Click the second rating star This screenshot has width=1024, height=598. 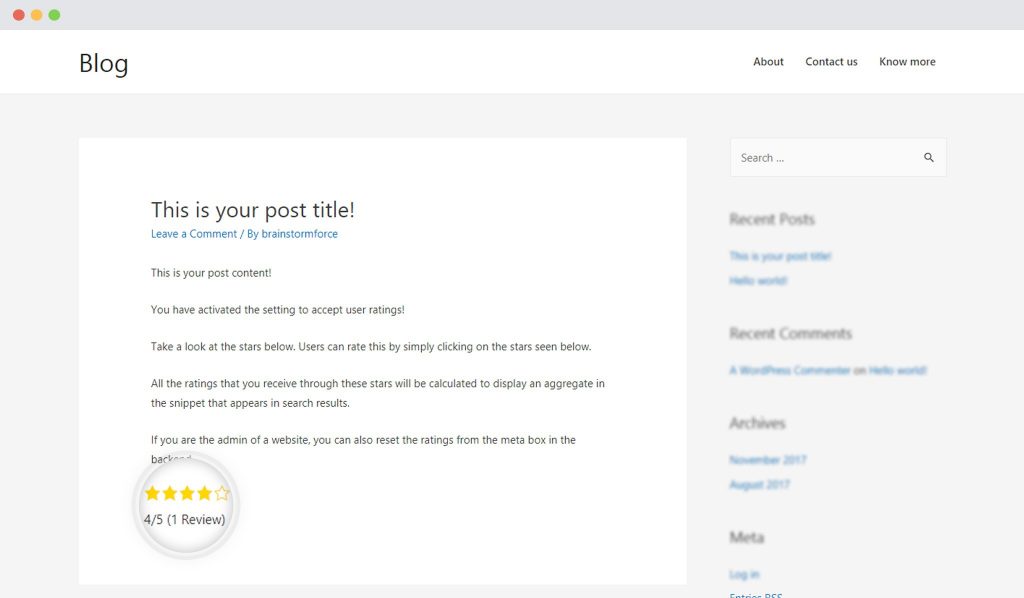(x=169, y=493)
